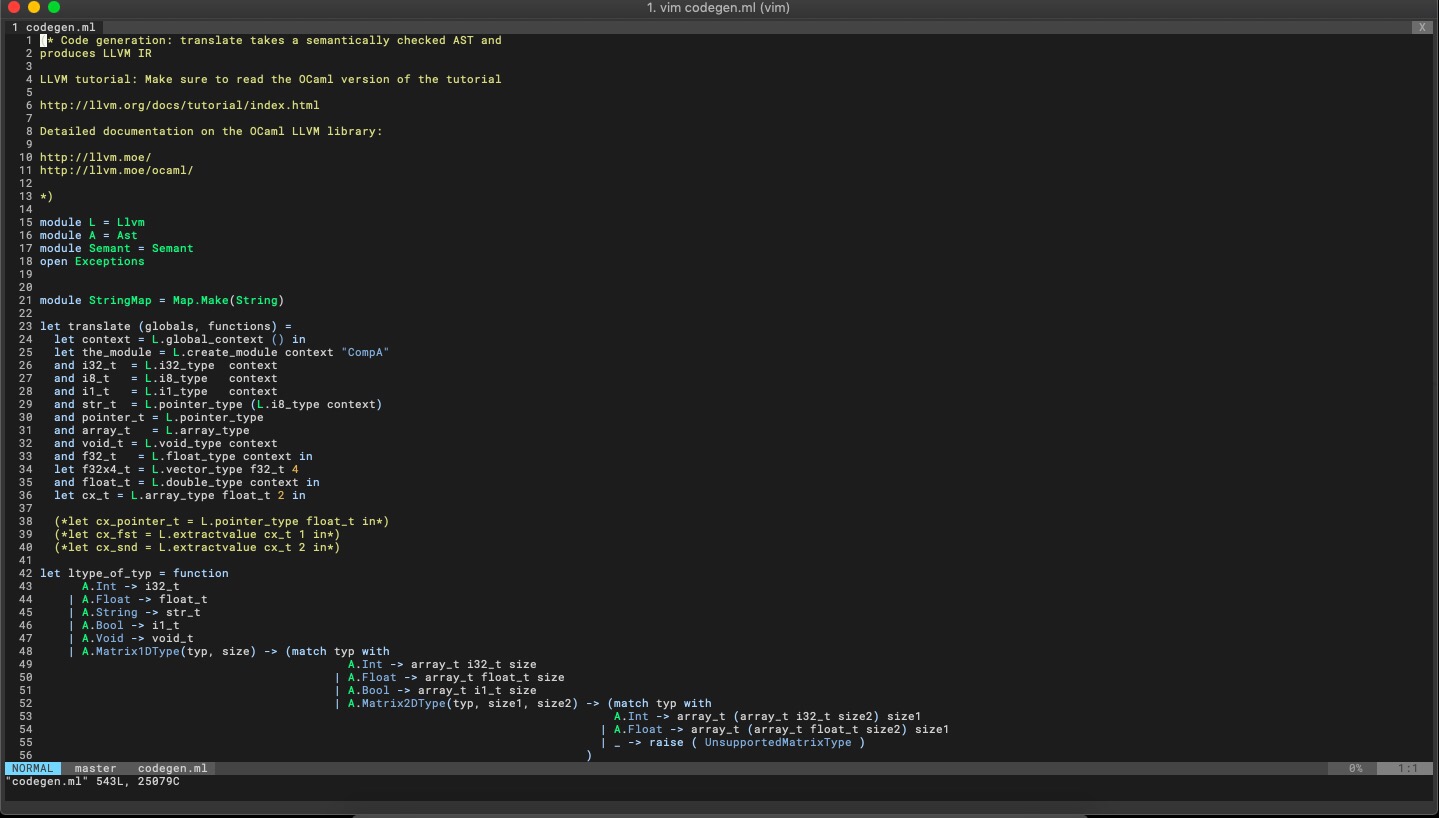Viewport: 1439px width, 818px height.
Task: Click the master branch name in the status line
Action: coord(95,769)
